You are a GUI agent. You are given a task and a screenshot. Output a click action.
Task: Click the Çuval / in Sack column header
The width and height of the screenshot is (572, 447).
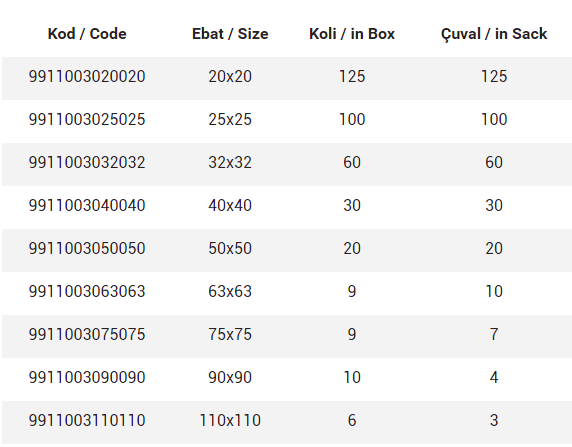(x=494, y=35)
